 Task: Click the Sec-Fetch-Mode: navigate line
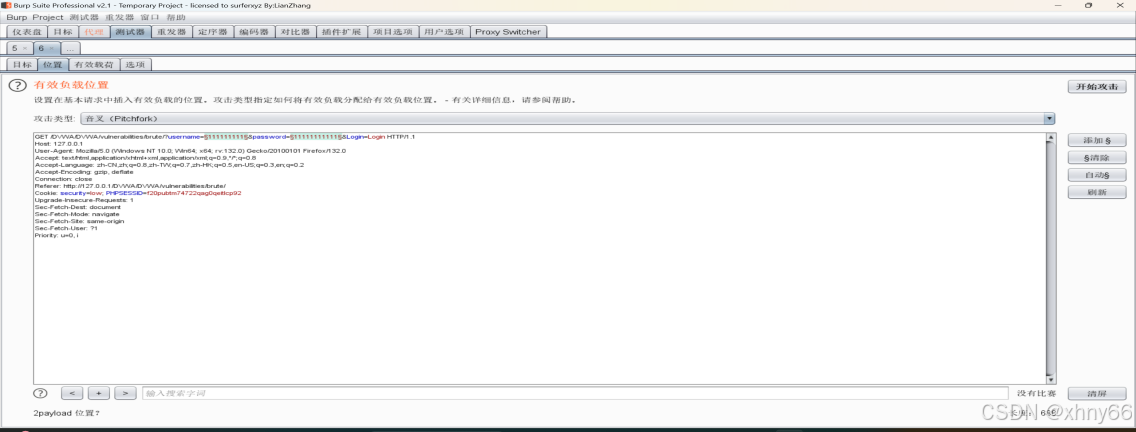(77, 214)
